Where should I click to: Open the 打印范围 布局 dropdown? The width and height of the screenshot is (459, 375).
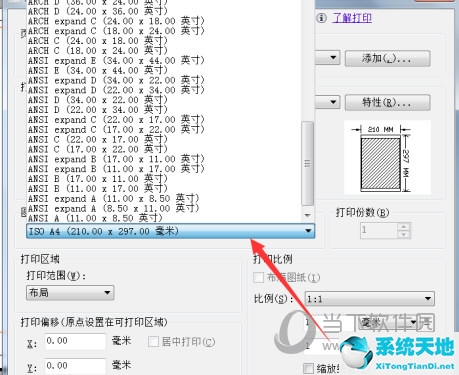tap(70, 293)
